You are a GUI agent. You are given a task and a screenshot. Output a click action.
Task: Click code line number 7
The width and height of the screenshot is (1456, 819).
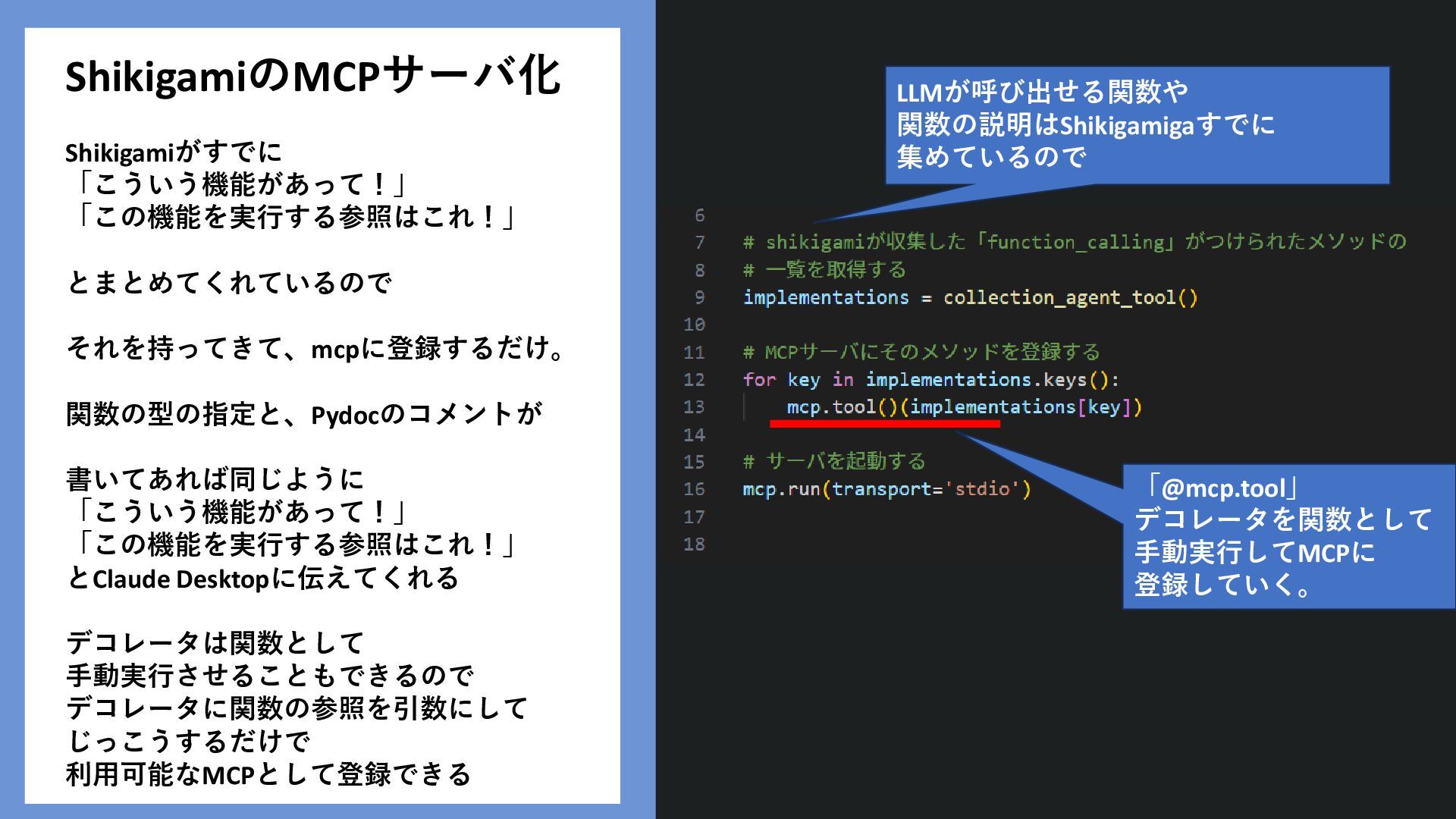coord(699,243)
